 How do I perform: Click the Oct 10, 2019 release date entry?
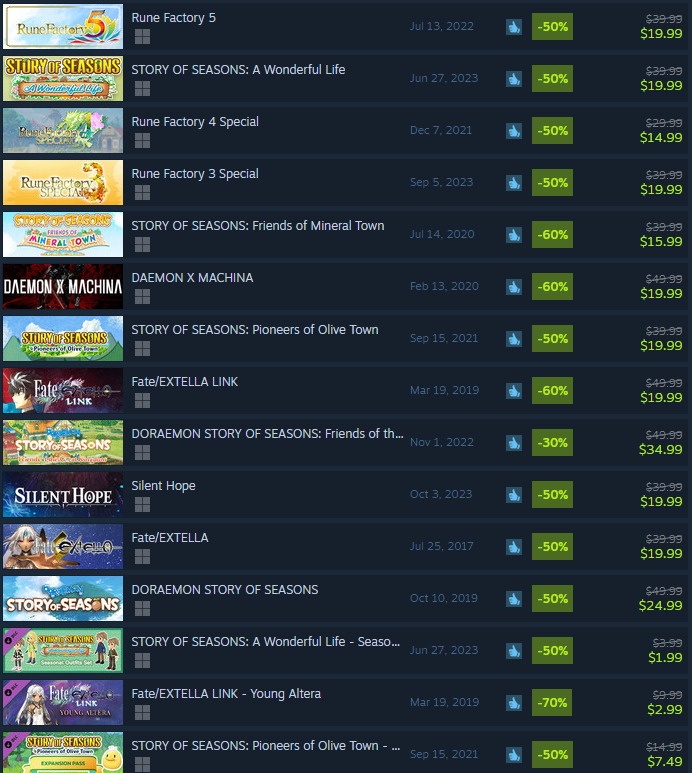click(444, 598)
